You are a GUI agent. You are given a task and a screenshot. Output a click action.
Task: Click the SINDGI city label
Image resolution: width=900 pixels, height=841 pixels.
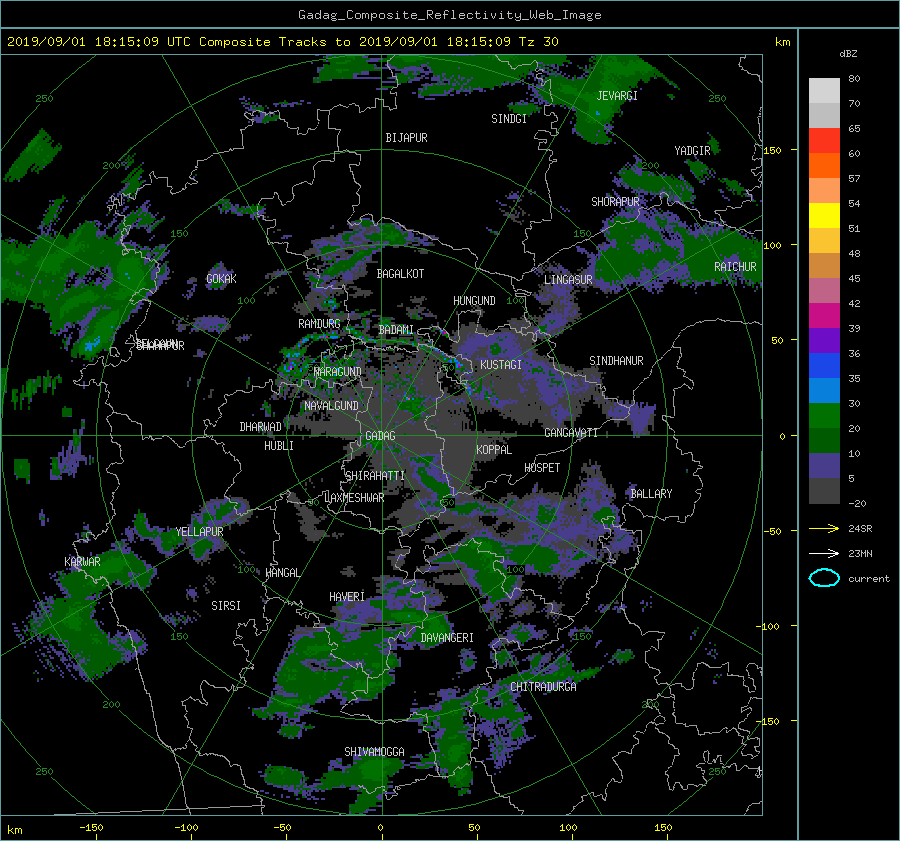click(x=509, y=119)
